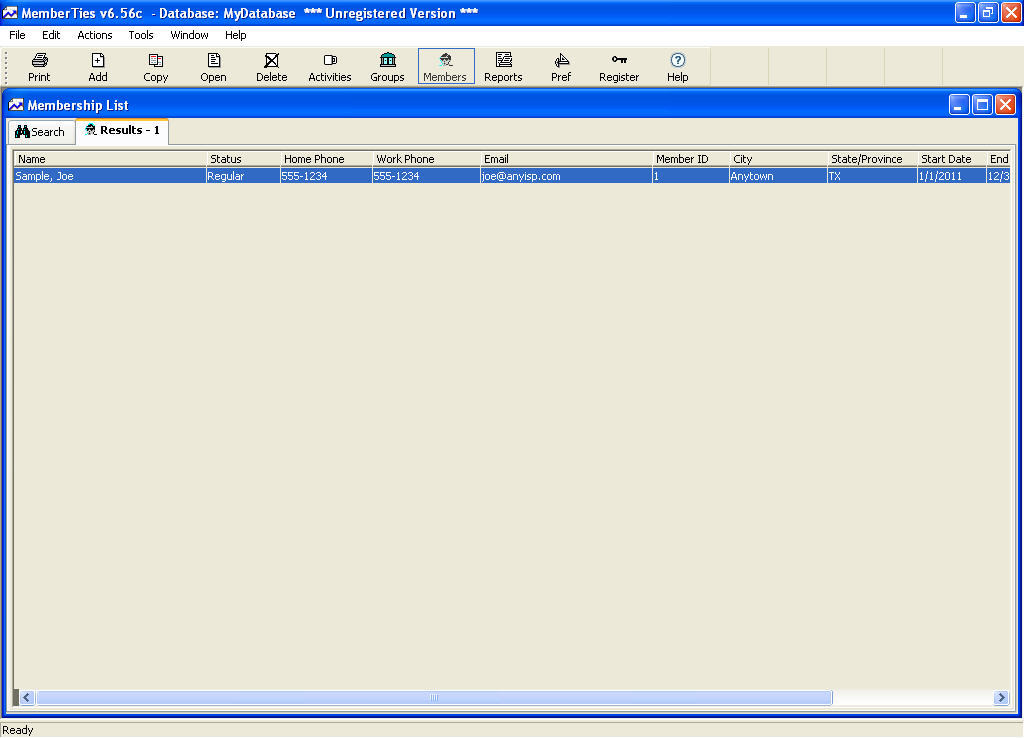This screenshot has width=1024, height=738.
Task: Maximize the Membership List window
Action: (982, 105)
